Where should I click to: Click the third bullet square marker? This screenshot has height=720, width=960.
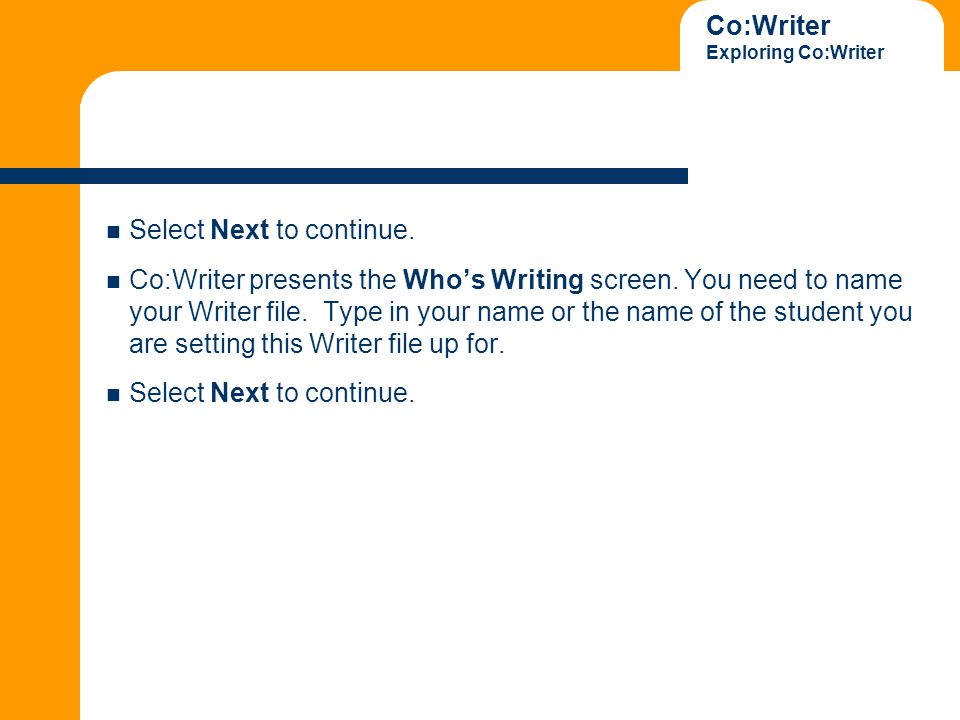click(x=113, y=395)
